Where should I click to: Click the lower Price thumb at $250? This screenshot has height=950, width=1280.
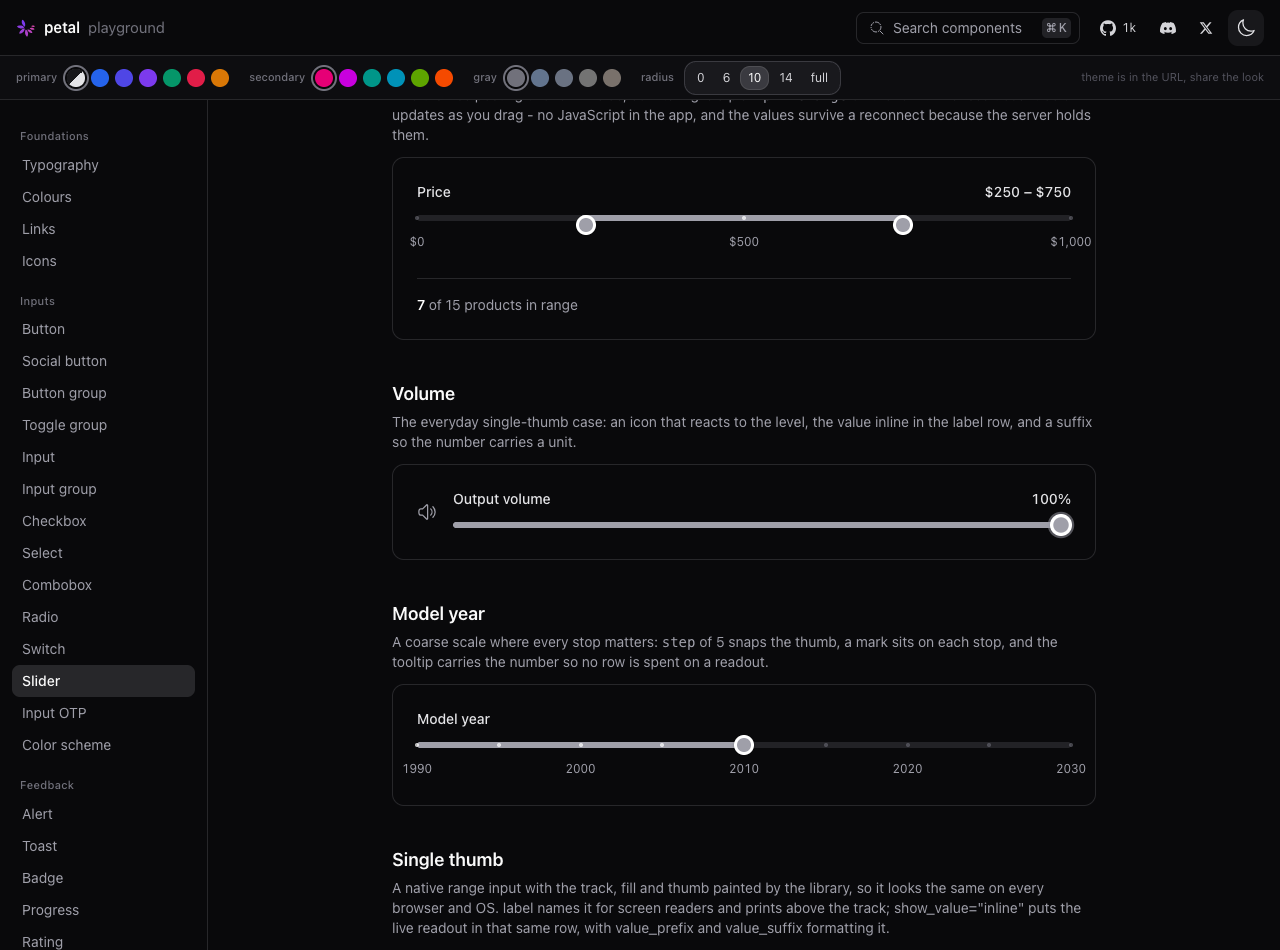(x=586, y=225)
